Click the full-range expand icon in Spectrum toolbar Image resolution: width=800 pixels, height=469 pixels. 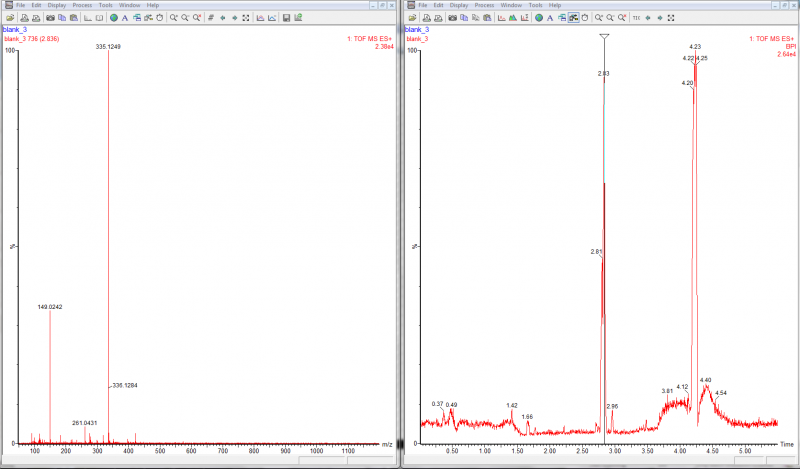(246, 18)
